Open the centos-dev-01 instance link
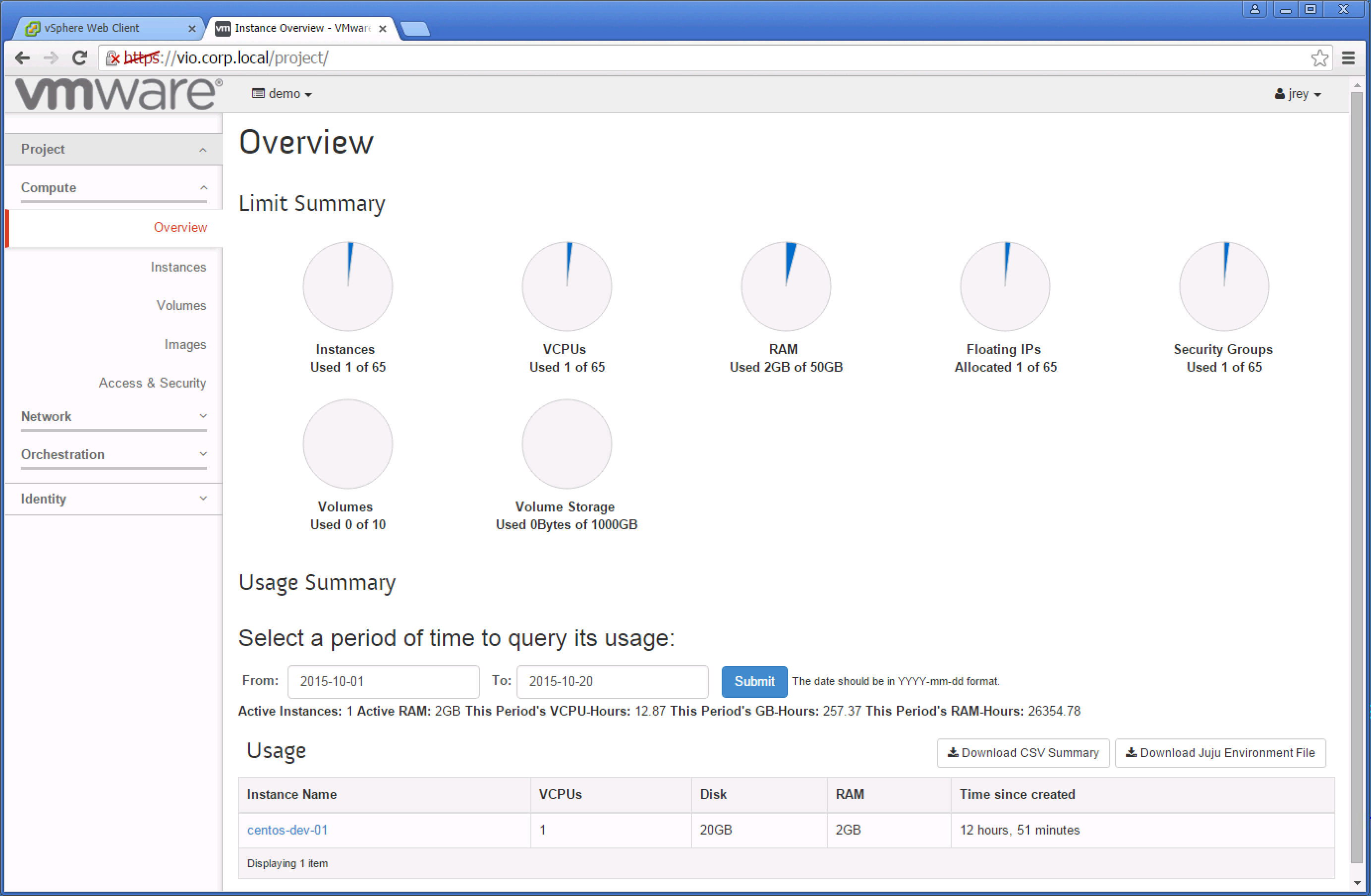The image size is (1371, 896). 287,830
